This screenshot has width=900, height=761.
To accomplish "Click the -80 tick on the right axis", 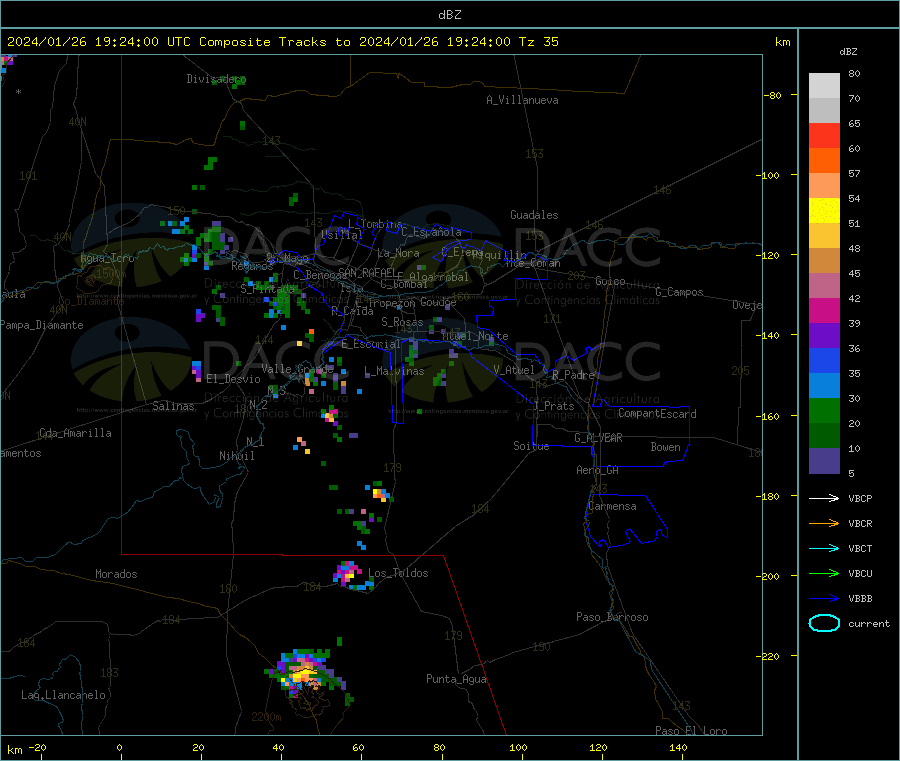I will pyautogui.click(x=773, y=95).
